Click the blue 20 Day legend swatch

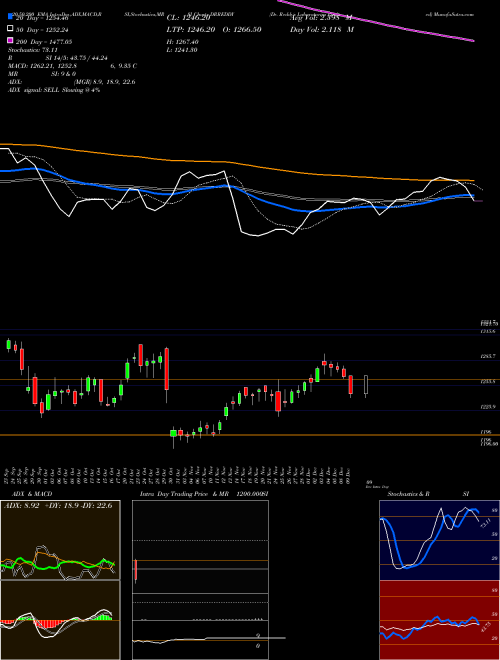tap(11, 17)
